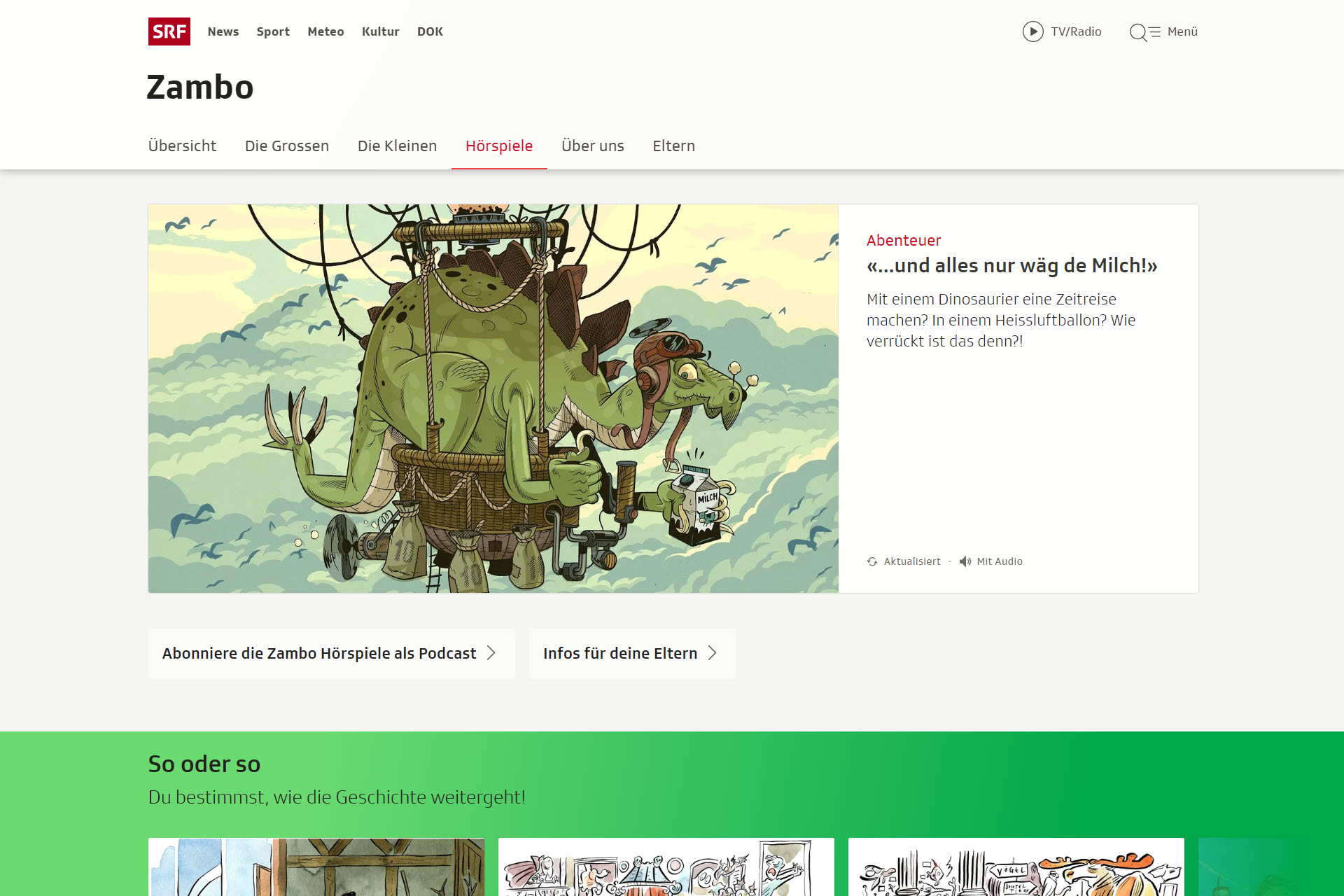Image resolution: width=1344 pixels, height=896 pixels.
Task: Click the chevron beside Infos für deine Eltern
Action: click(x=713, y=653)
